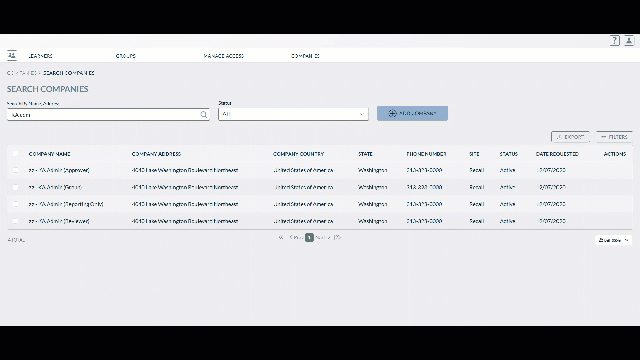The width and height of the screenshot is (640, 360).
Task: Click the search magnifier icon
Action: click(204, 115)
